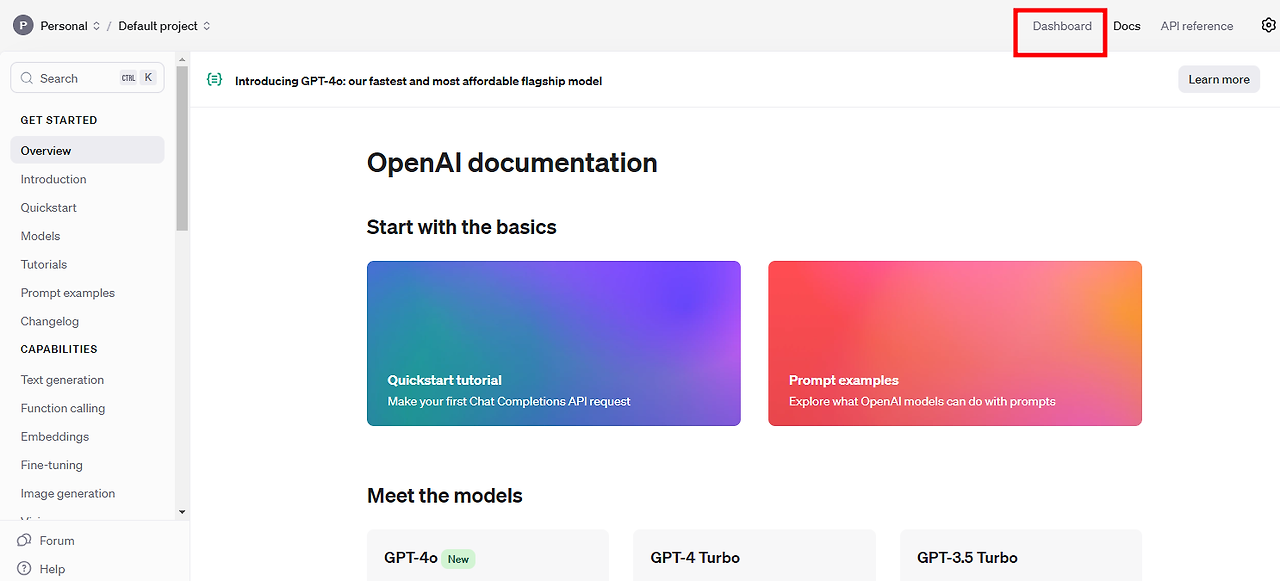
Task: Click the search magnifier icon
Action: (28, 78)
